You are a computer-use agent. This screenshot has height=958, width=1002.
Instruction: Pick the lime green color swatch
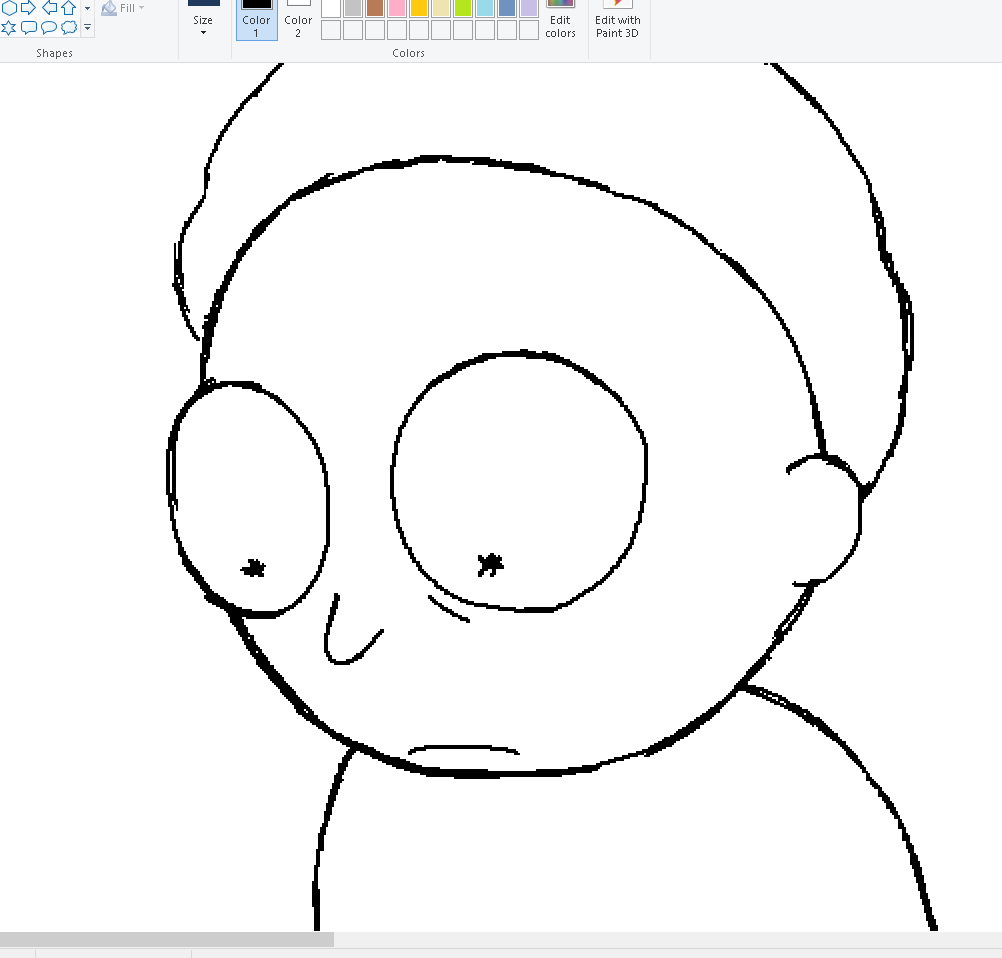click(x=463, y=8)
